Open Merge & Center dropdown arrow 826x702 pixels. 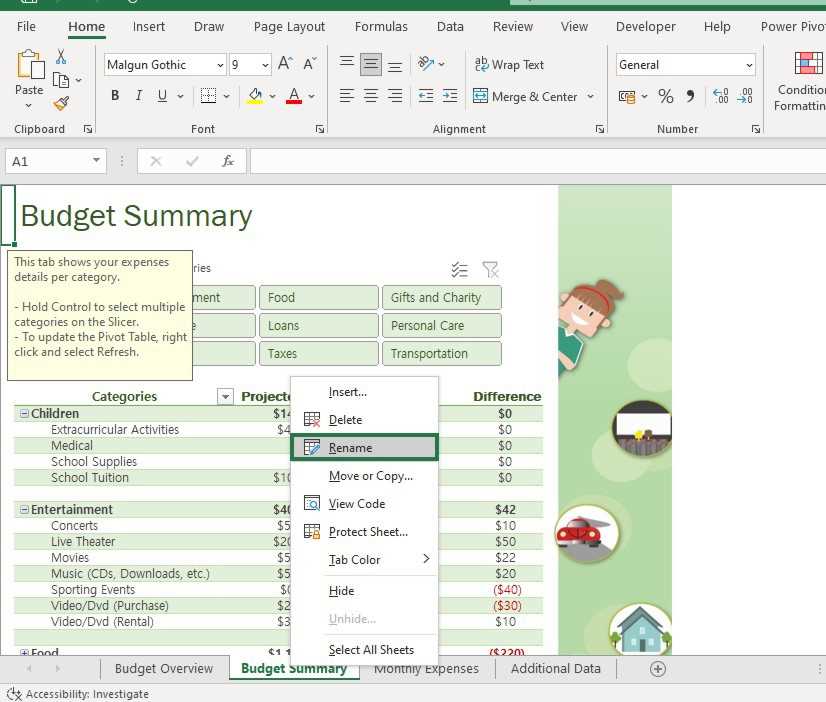click(x=591, y=96)
